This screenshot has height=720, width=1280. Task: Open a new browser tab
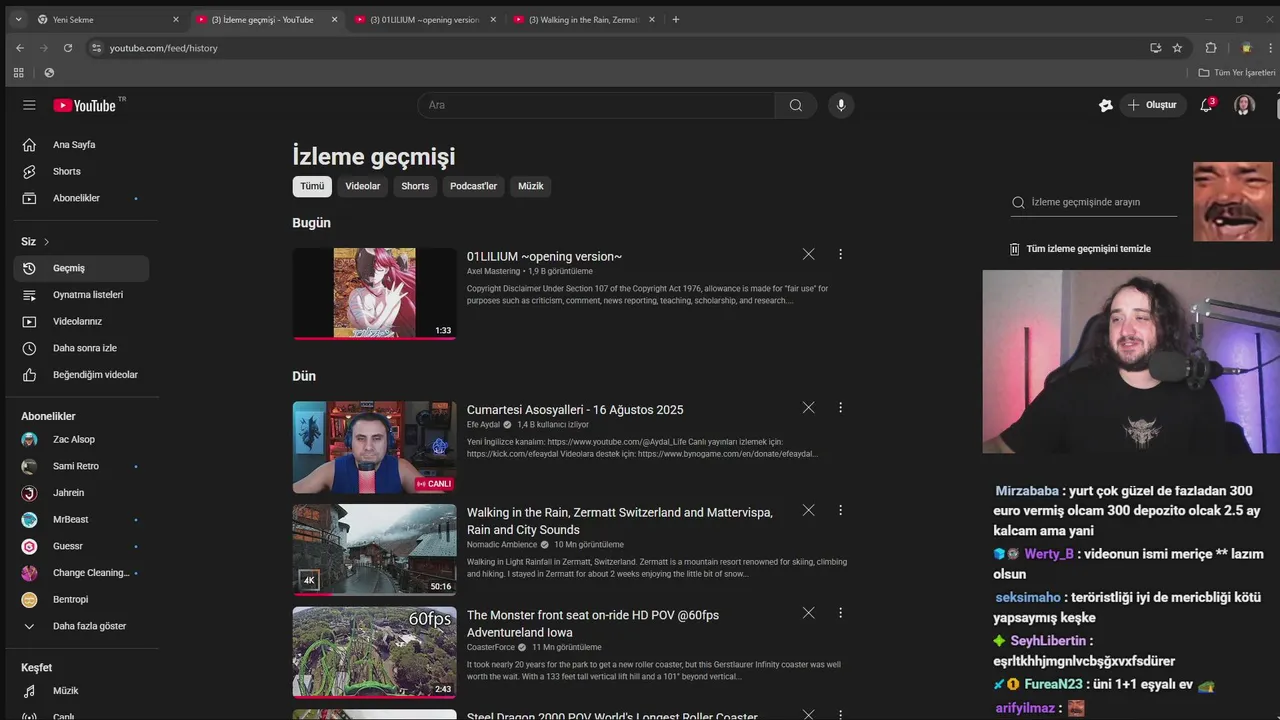[676, 19]
